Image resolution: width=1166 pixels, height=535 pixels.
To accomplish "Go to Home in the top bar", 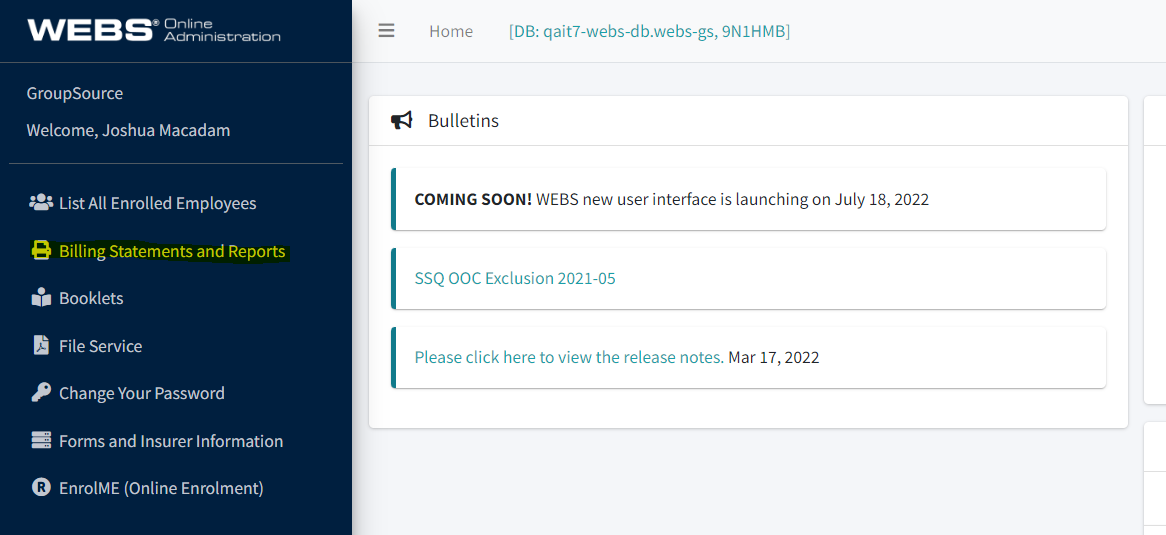I will [x=451, y=31].
